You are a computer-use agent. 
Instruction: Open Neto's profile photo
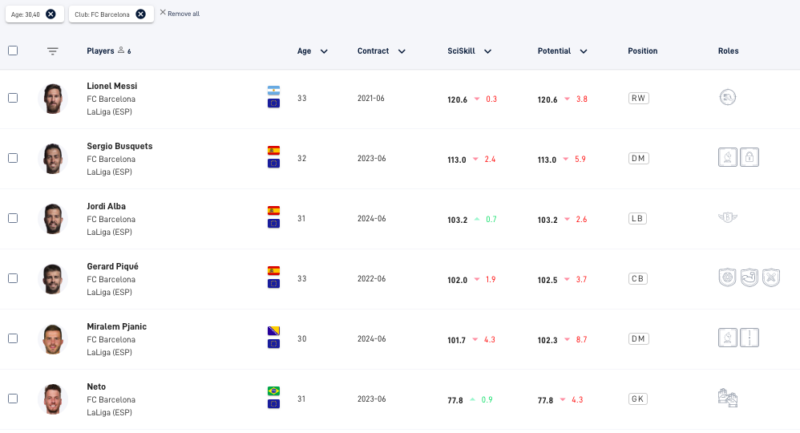[53, 399]
